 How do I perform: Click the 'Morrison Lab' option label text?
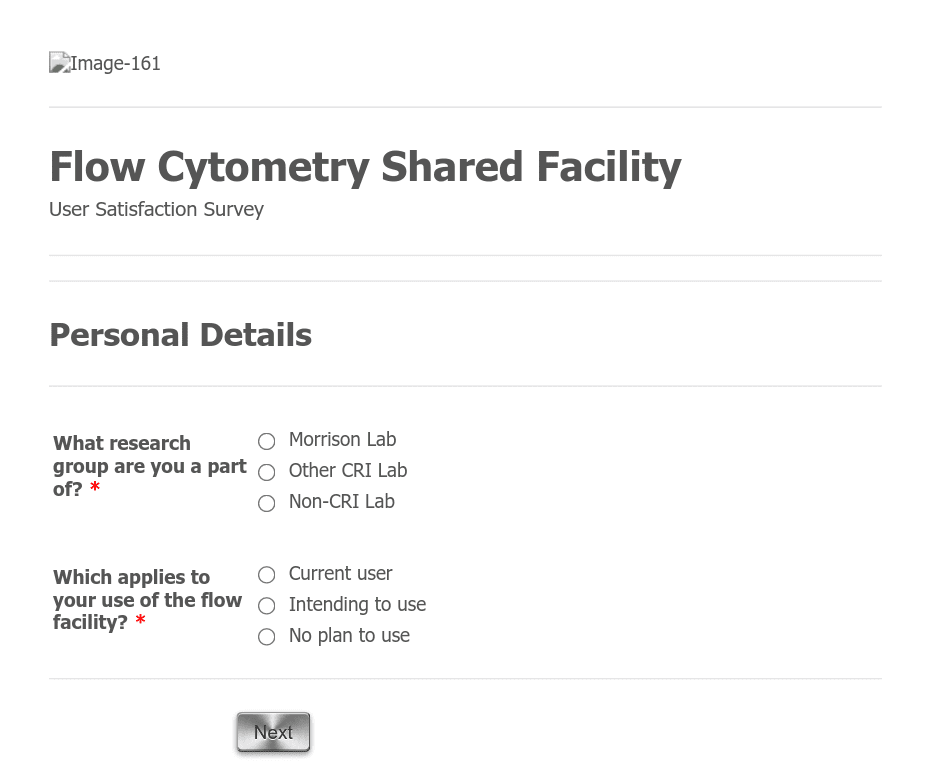point(342,439)
